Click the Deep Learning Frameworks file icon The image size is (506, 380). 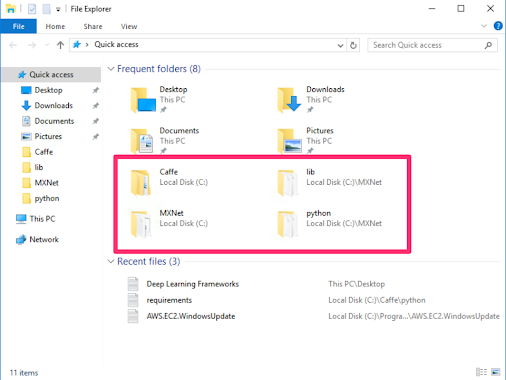coord(133,284)
